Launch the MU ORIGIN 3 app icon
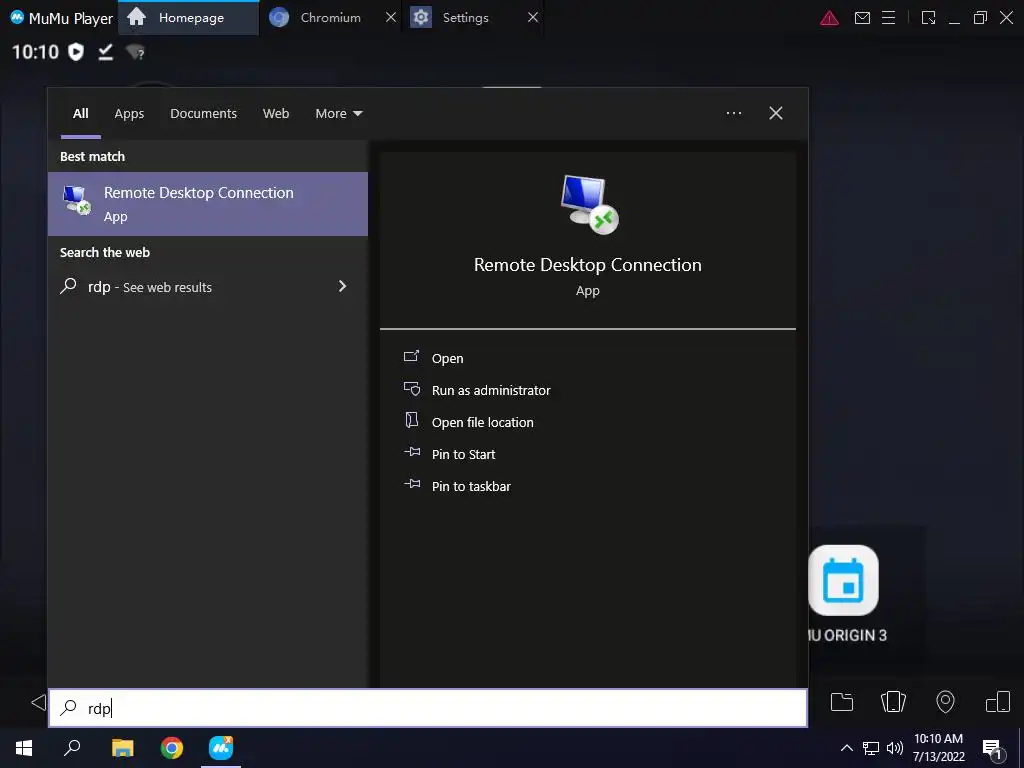This screenshot has height=768, width=1024. 843,580
